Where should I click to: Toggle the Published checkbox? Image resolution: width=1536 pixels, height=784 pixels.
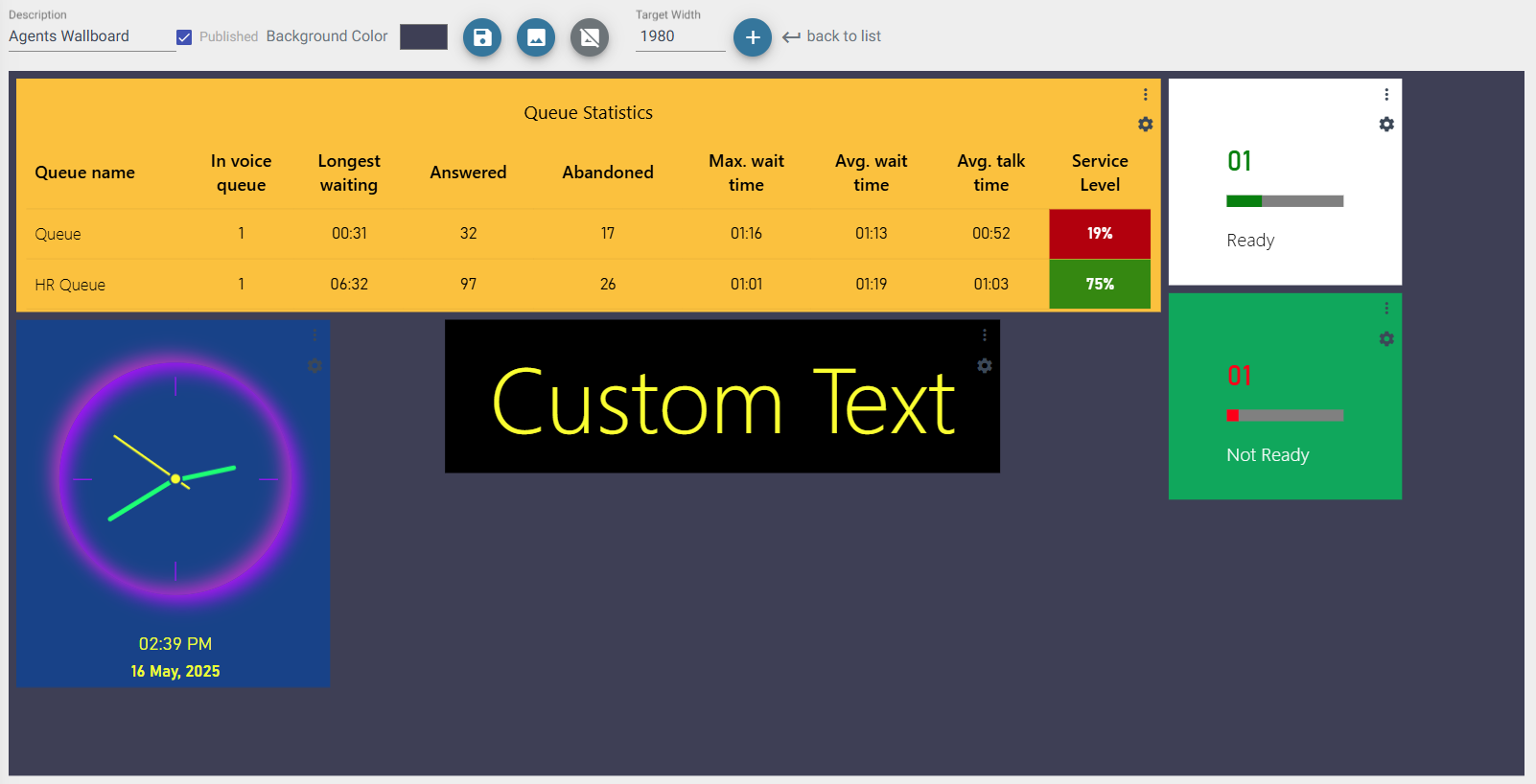pos(184,37)
